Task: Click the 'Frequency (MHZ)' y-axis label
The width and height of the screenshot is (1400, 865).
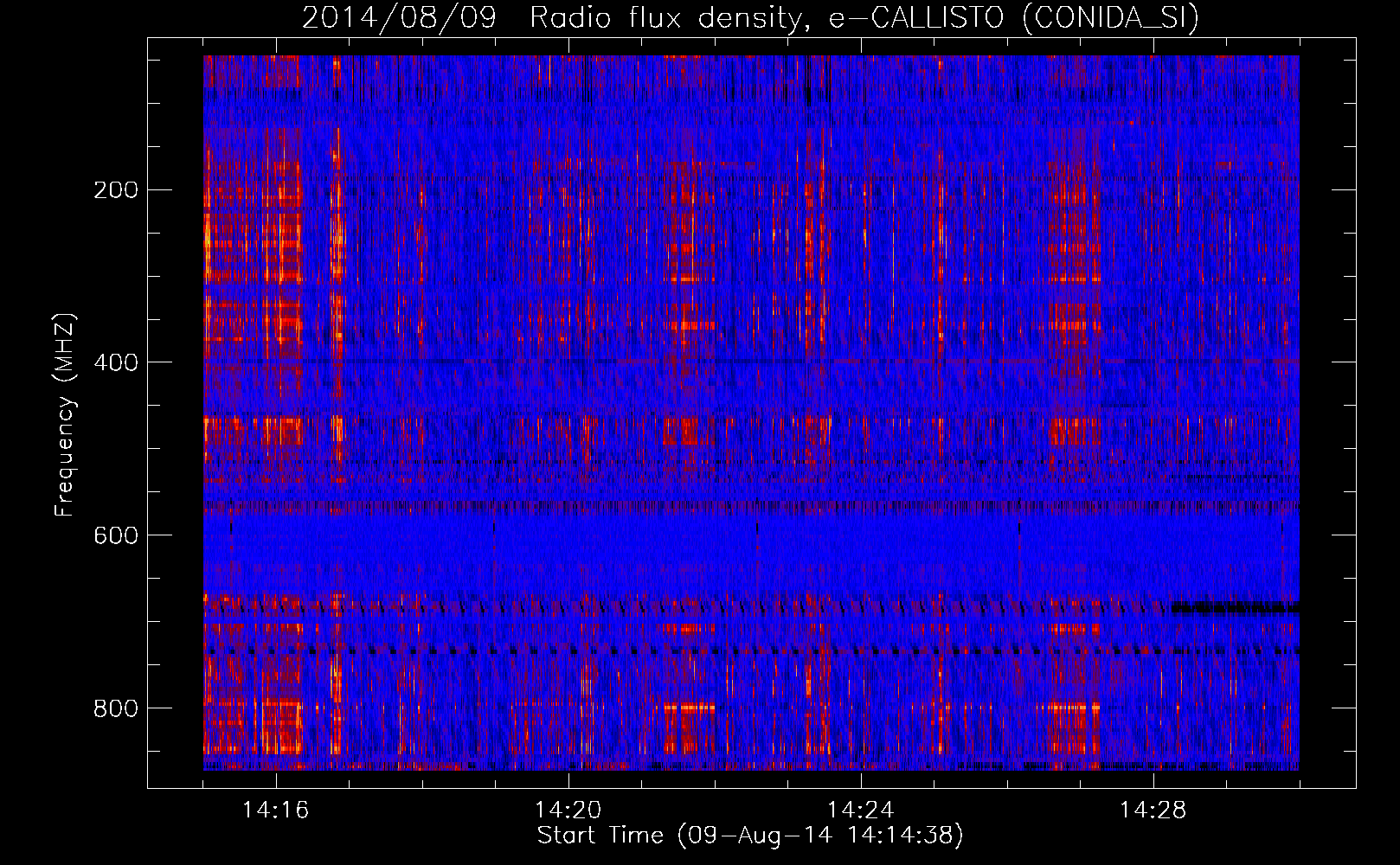Action: [65, 414]
